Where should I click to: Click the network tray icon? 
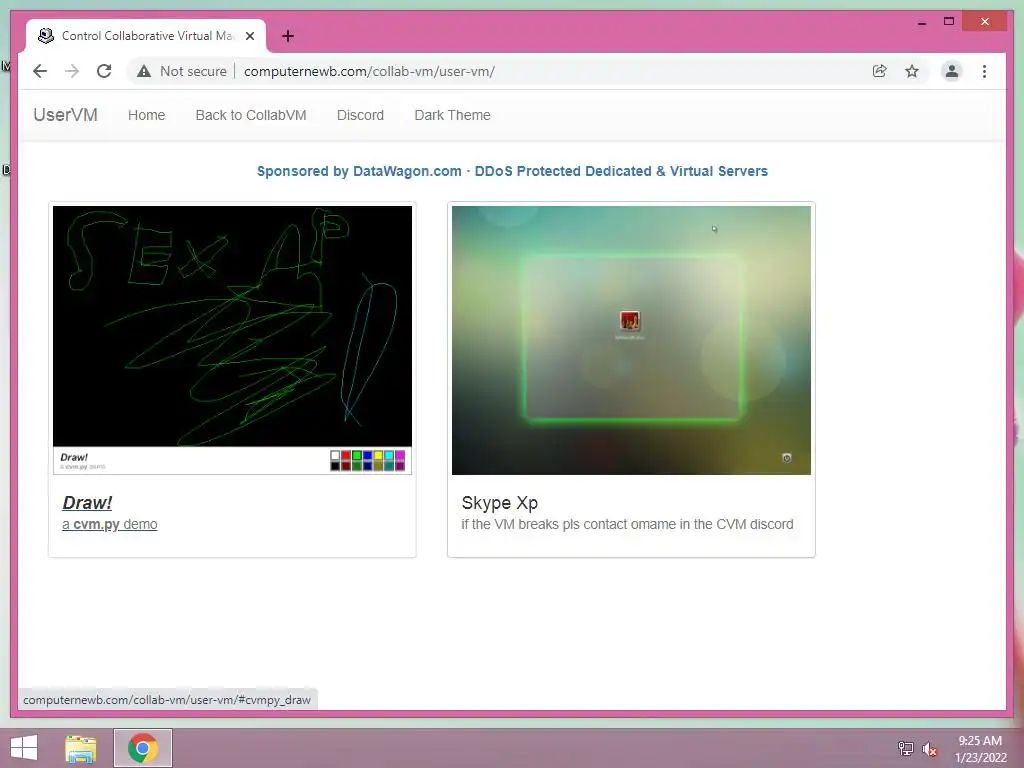906,748
